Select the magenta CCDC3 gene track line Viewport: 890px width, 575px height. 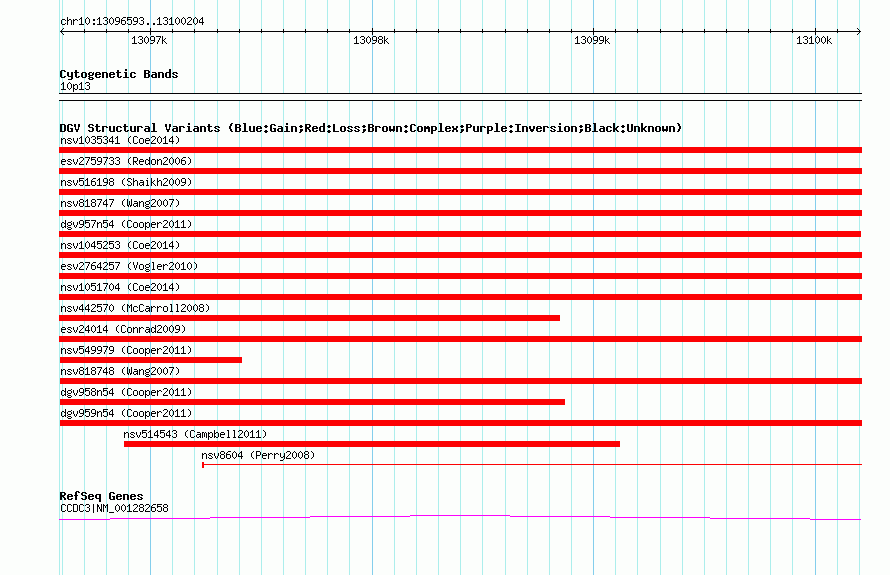point(460,517)
